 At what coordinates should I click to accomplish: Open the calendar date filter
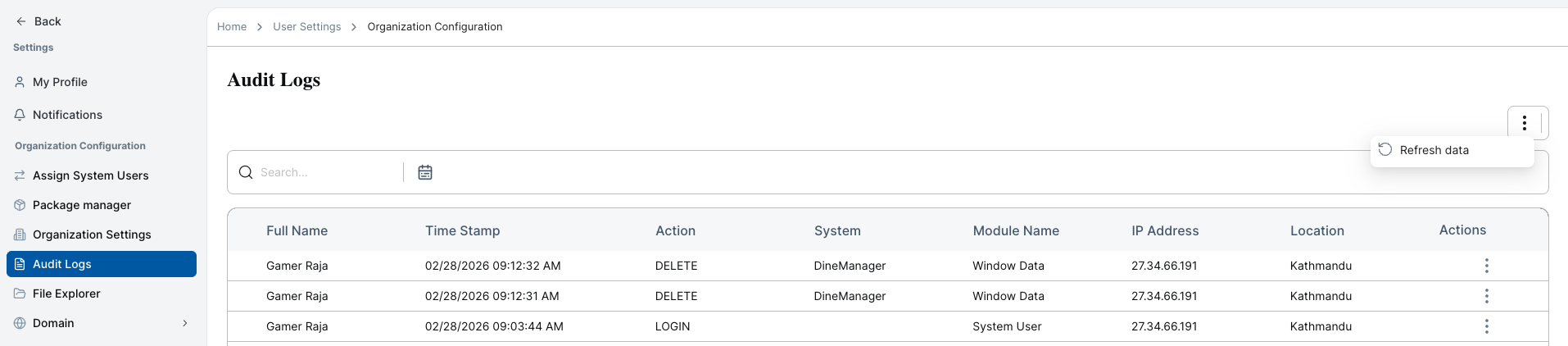click(425, 172)
